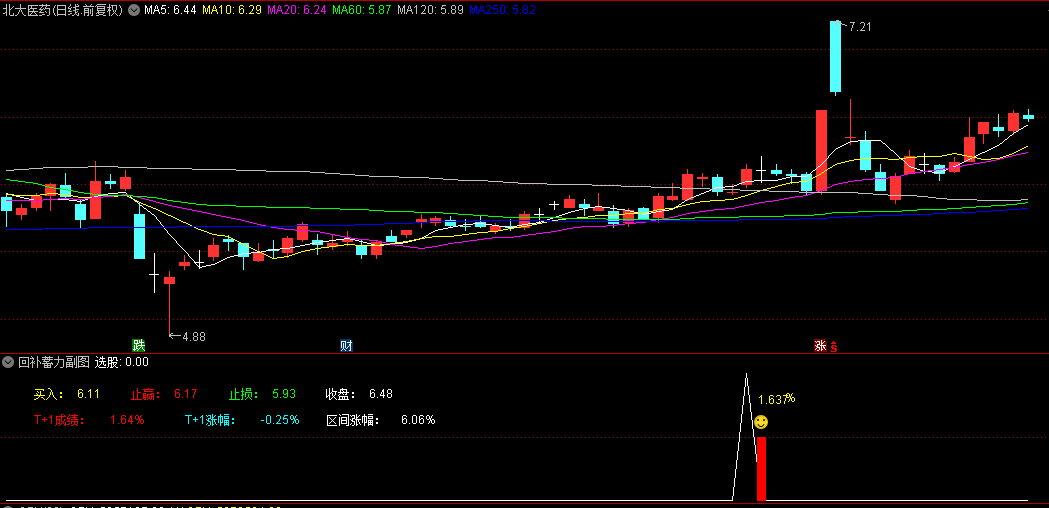
Task: Click the red S marker beside 涨
Action: click(834, 347)
